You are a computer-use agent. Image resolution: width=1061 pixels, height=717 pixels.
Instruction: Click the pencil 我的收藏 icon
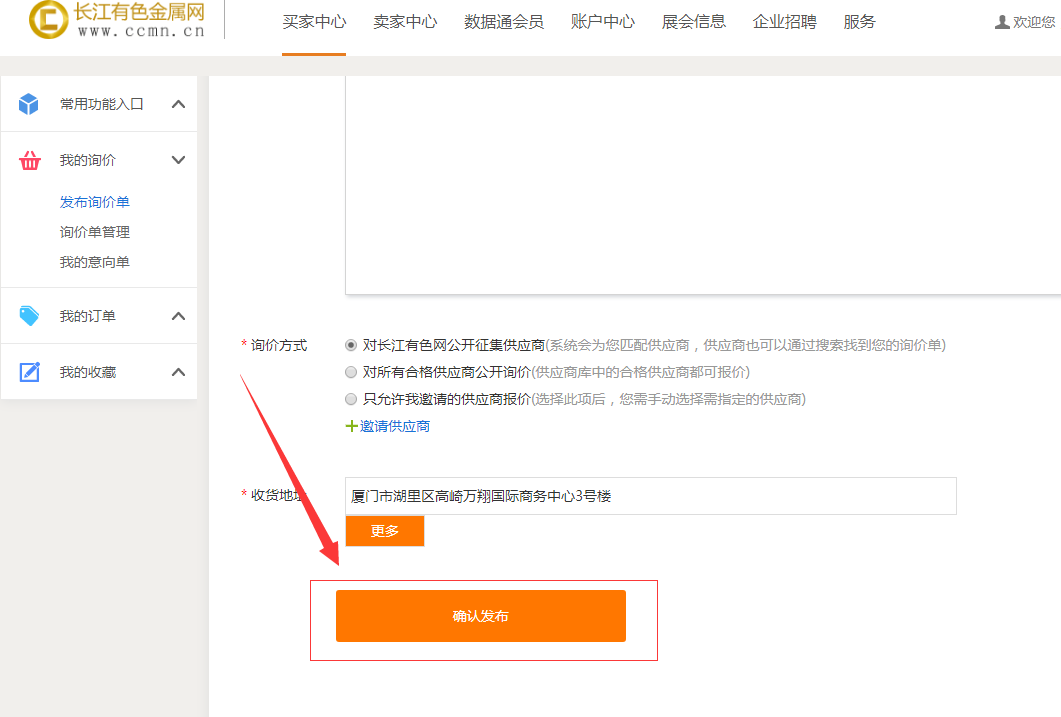click(x=30, y=372)
